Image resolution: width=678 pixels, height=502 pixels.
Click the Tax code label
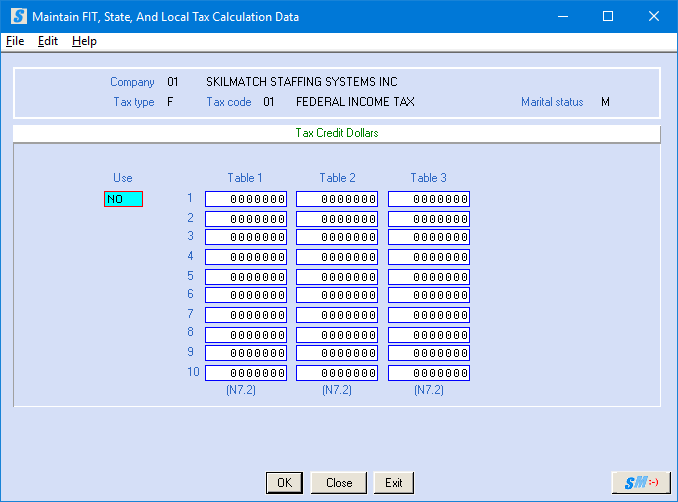229,102
